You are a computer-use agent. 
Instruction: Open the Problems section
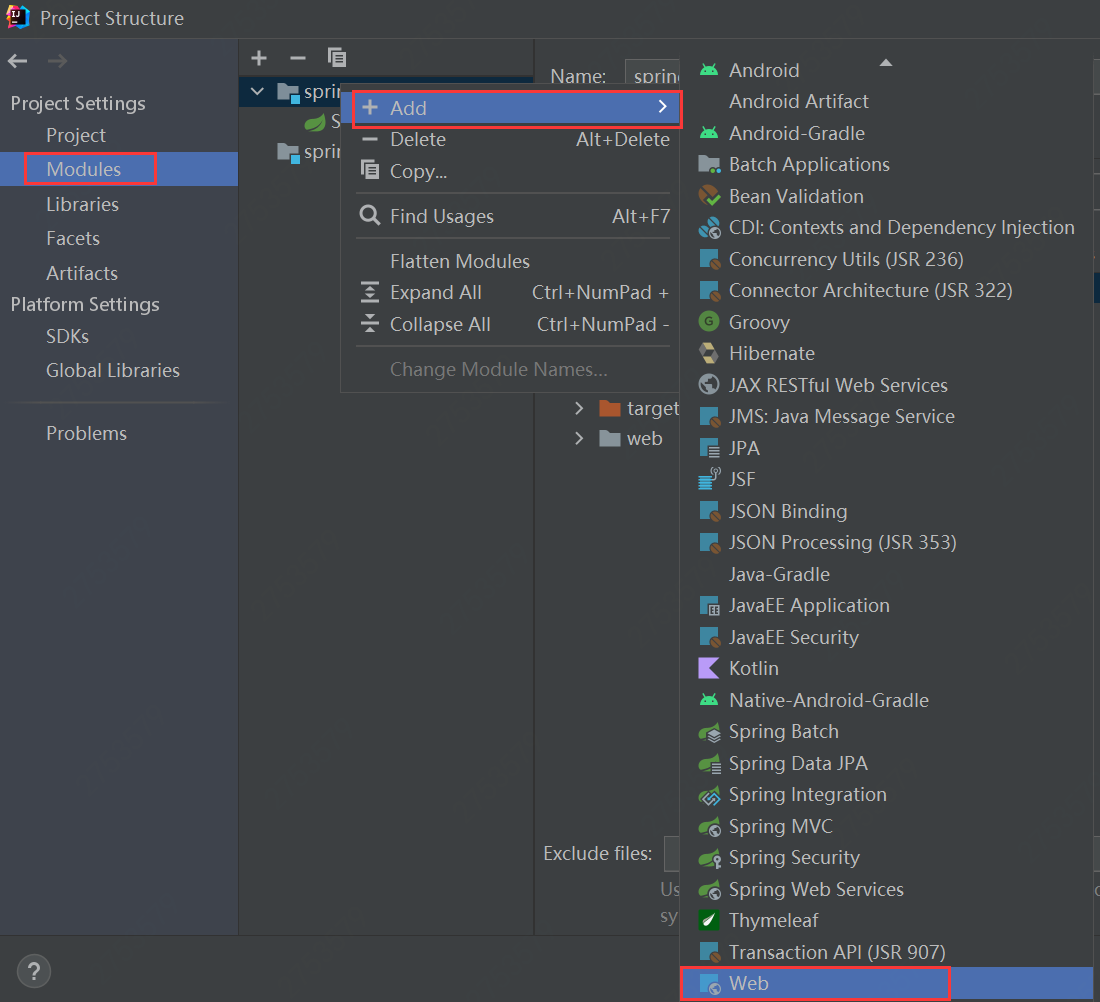(x=86, y=433)
